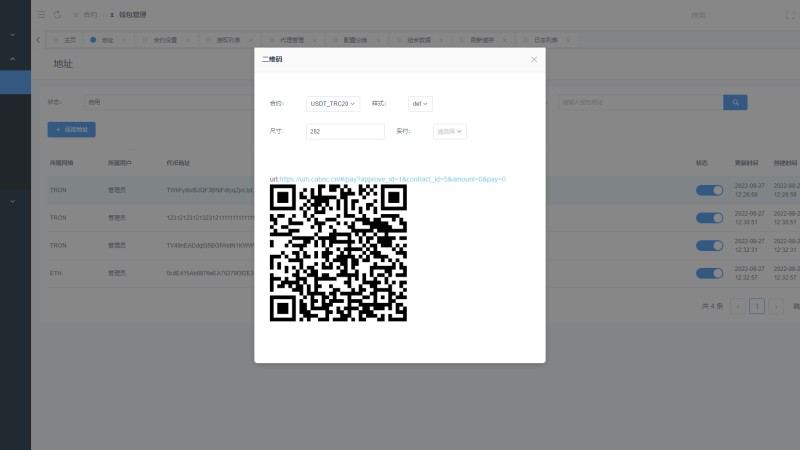800x450 pixels.
Task: Close the 授权列表 tab
Action: 251,40
